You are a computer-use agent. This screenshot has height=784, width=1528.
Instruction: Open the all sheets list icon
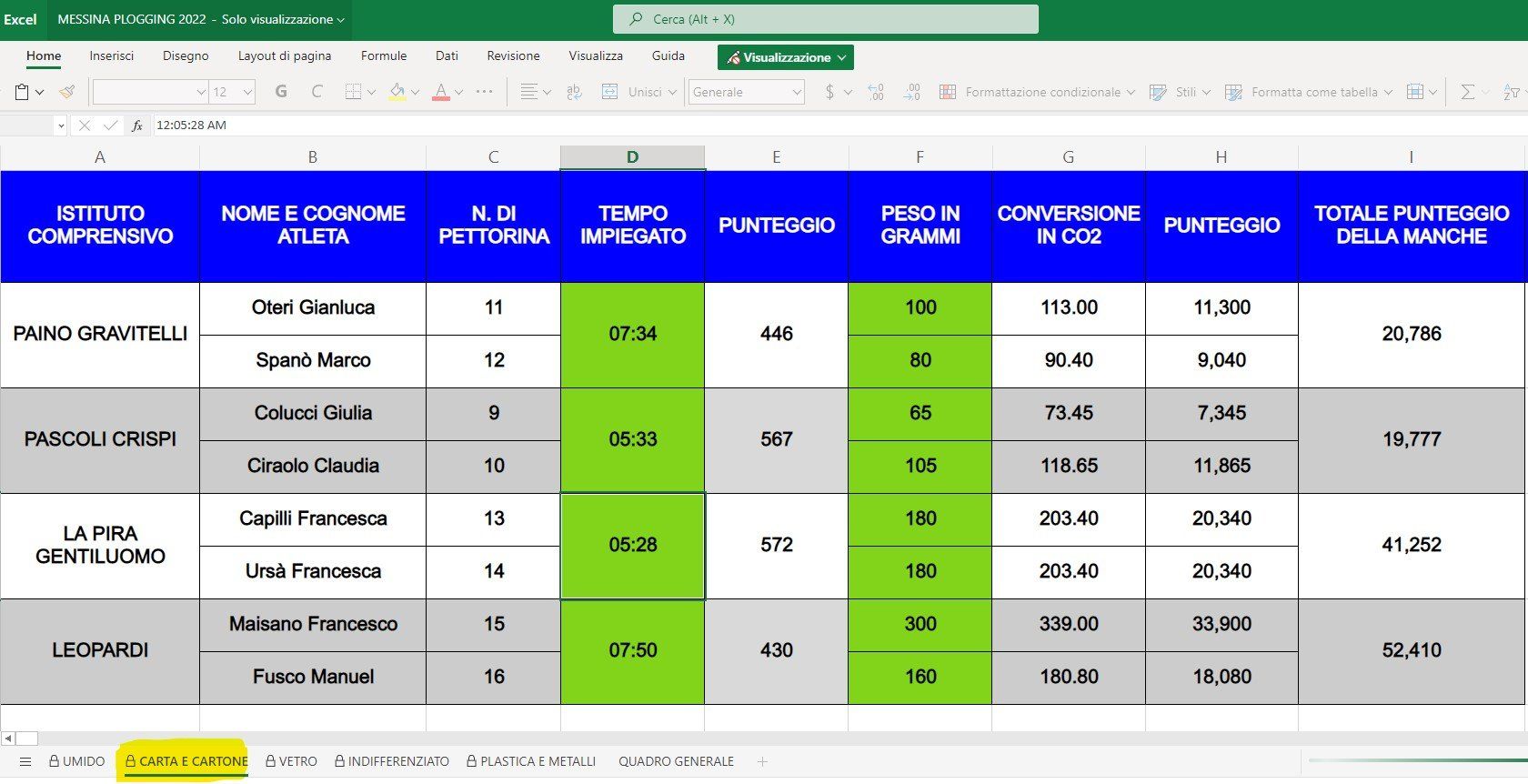click(x=25, y=761)
